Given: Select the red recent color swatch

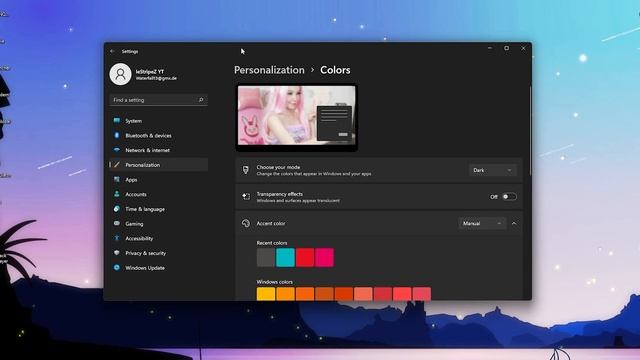Looking at the screenshot, I should pyautogui.click(x=305, y=258).
